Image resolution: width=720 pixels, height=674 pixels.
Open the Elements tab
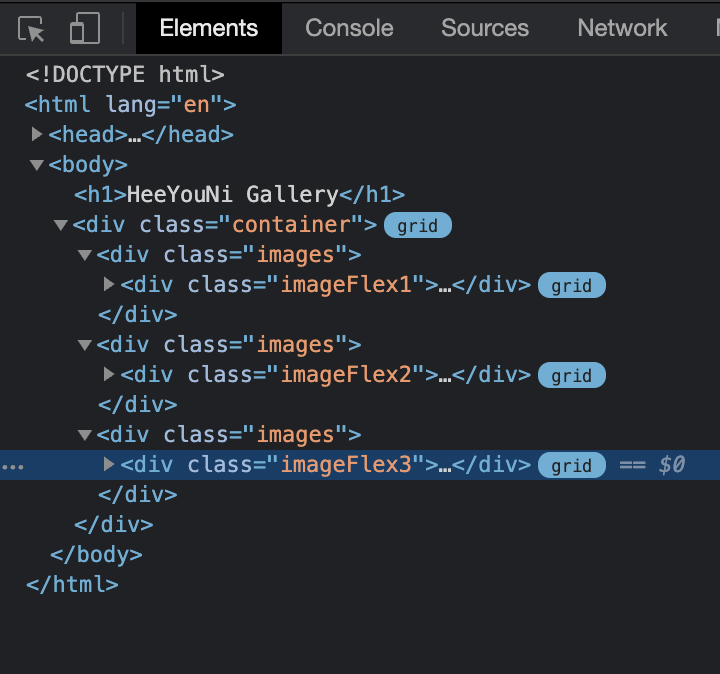209,28
